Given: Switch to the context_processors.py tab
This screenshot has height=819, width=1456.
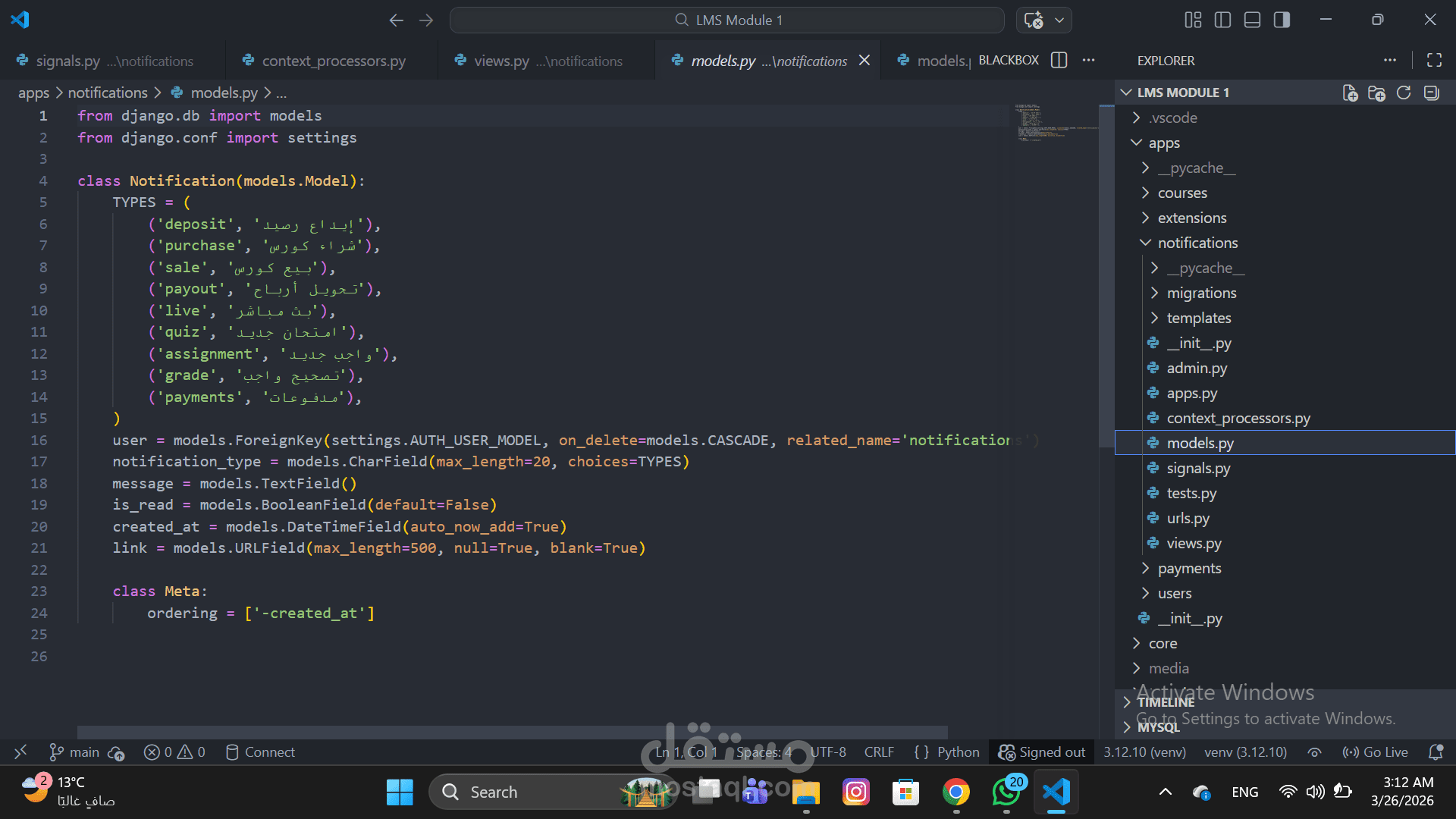Looking at the screenshot, I should pyautogui.click(x=333, y=61).
